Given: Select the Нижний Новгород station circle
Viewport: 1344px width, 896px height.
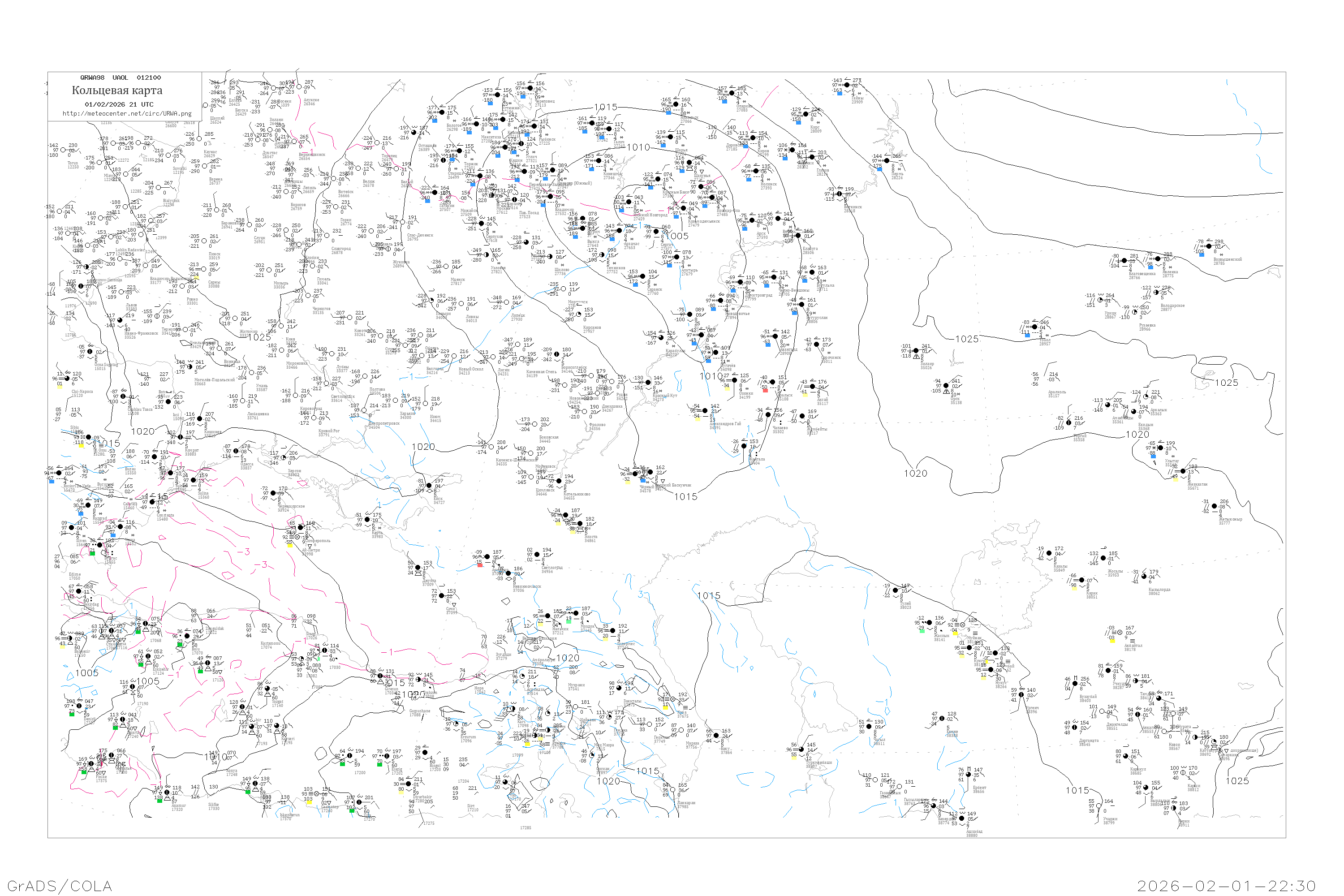Looking at the screenshot, I should [x=629, y=202].
